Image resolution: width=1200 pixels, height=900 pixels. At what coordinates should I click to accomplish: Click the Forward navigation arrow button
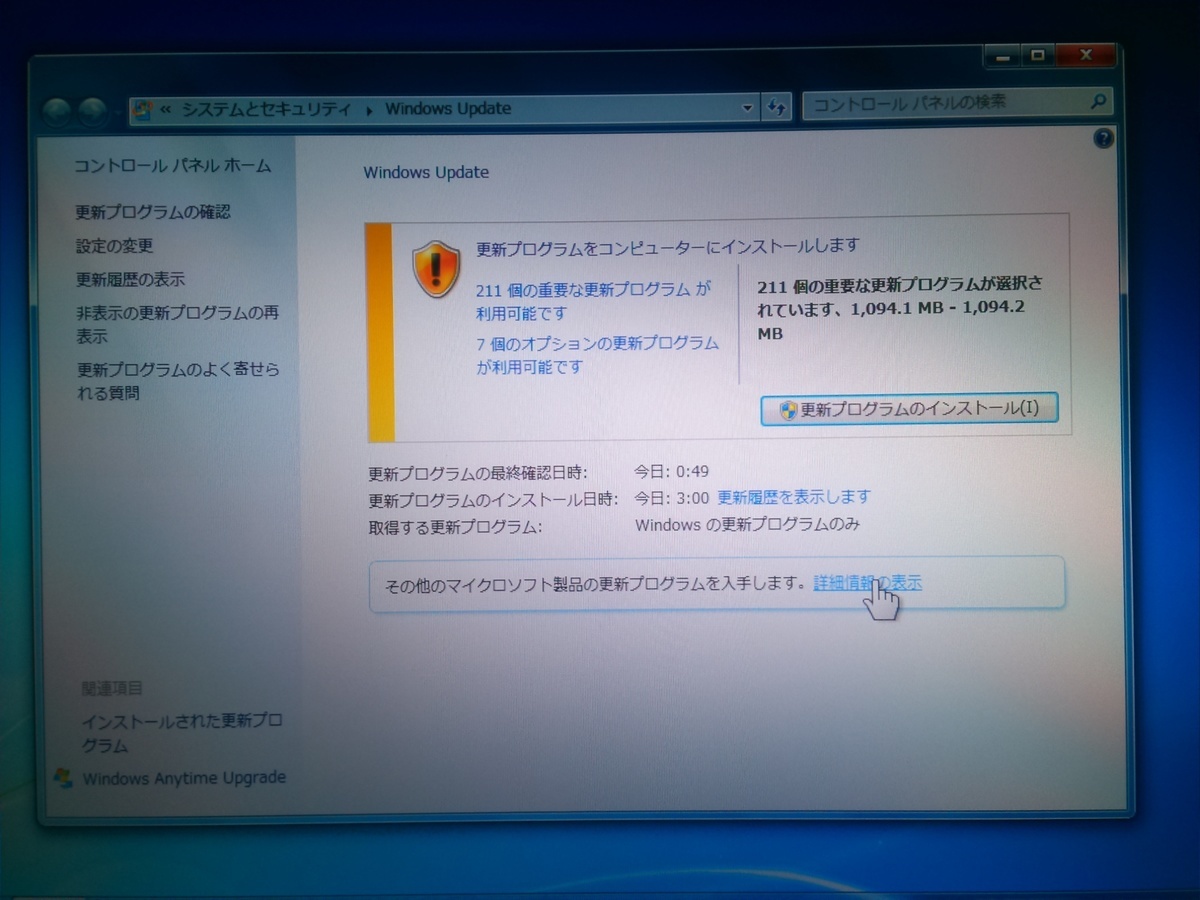click(92, 110)
